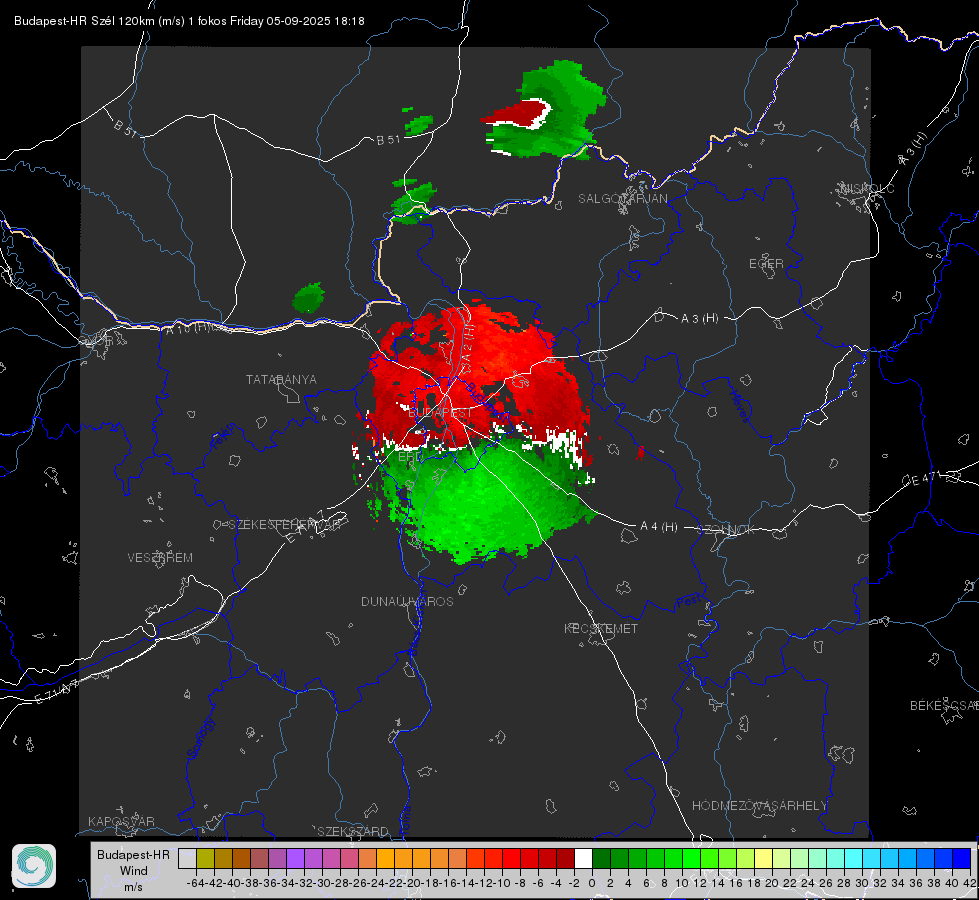Click the TATABANYA city label

coord(281,379)
